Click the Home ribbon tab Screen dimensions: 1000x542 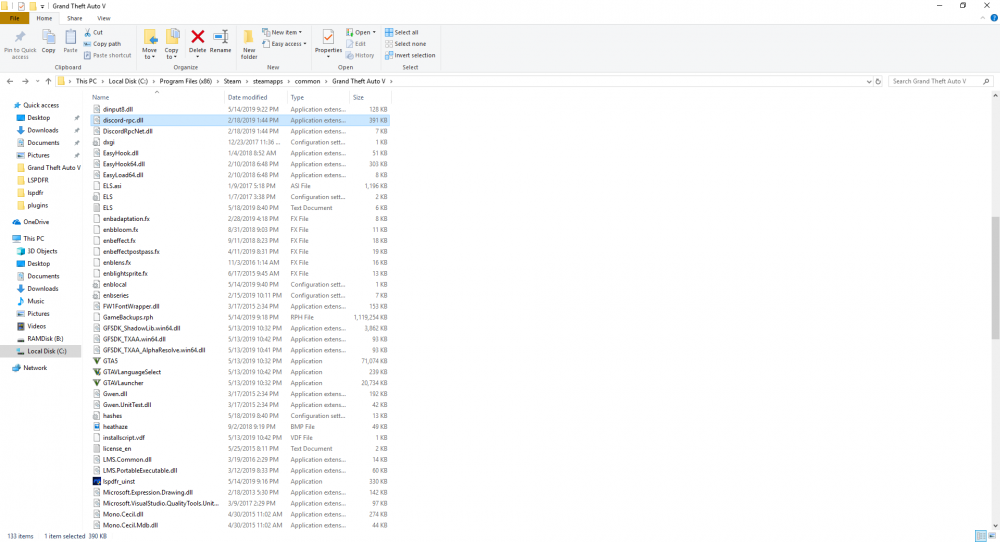click(x=44, y=18)
